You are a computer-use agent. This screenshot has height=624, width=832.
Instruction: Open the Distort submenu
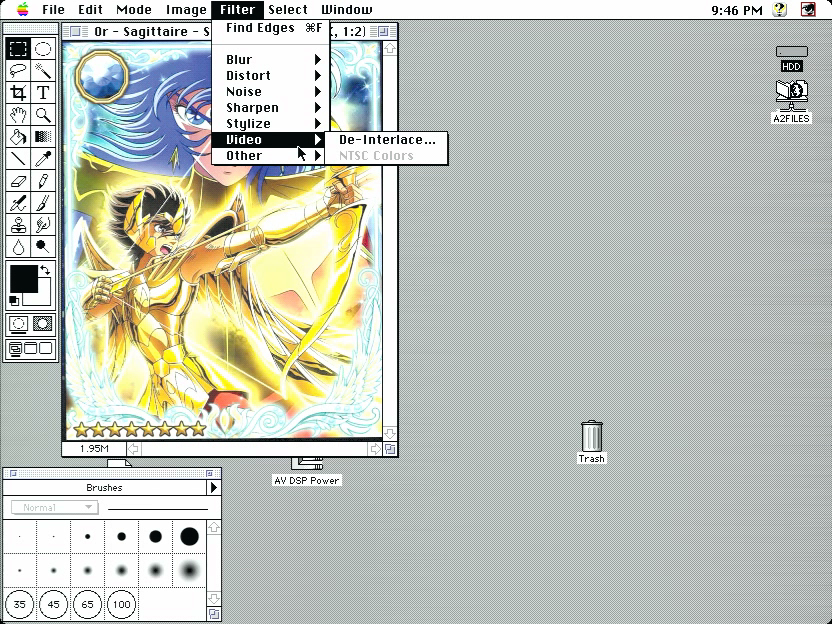click(x=271, y=75)
